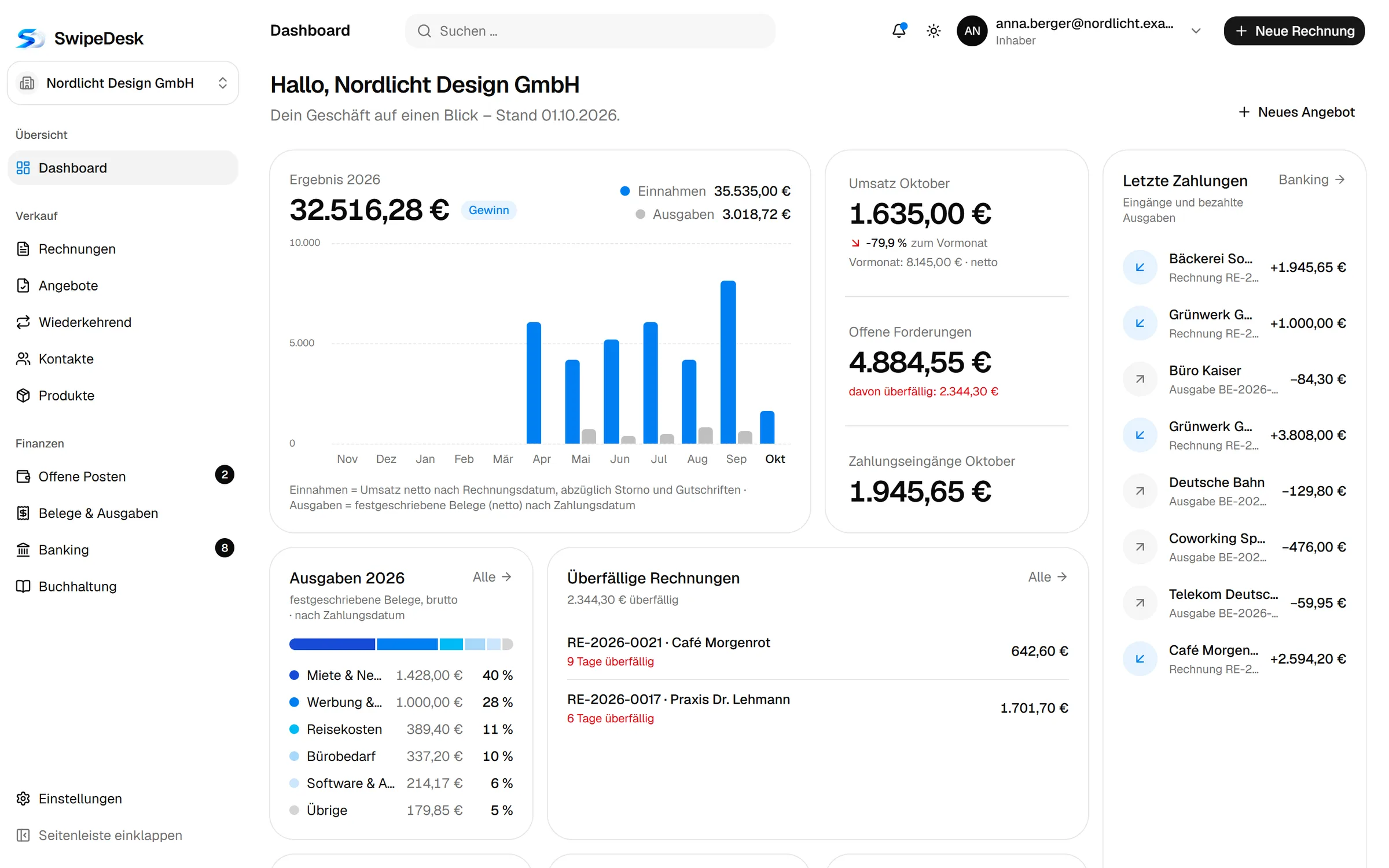Open the Banking link in Letzte Zahlungen
This screenshot has width=1389, height=868.
click(1311, 180)
